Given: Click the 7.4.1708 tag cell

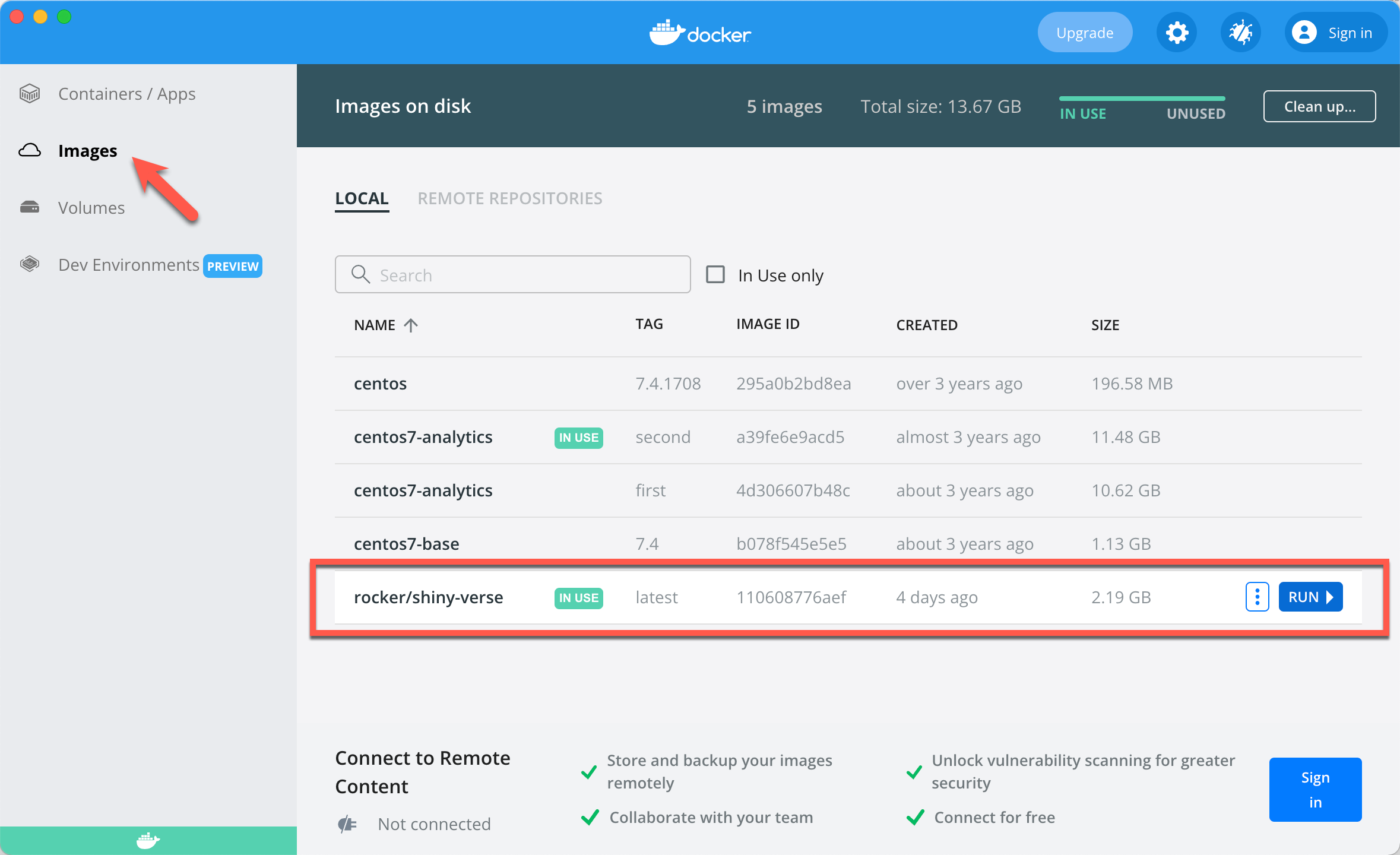Looking at the screenshot, I should (x=668, y=384).
